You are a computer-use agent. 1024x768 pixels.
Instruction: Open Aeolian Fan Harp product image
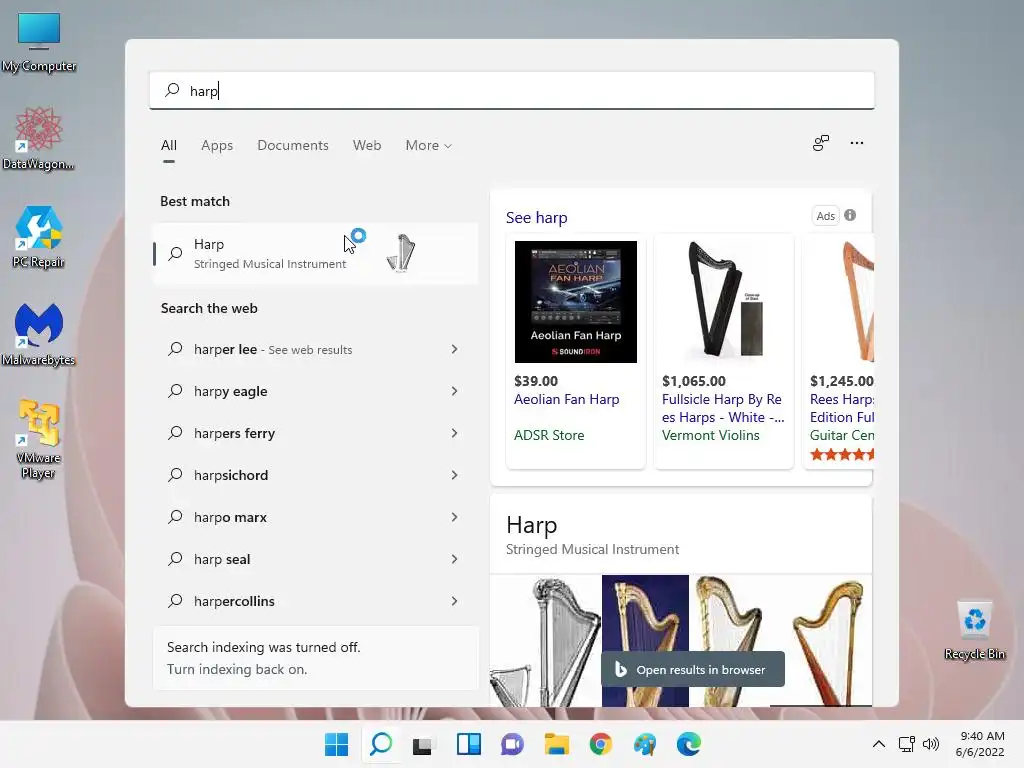pyautogui.click(x=575, y=302)
